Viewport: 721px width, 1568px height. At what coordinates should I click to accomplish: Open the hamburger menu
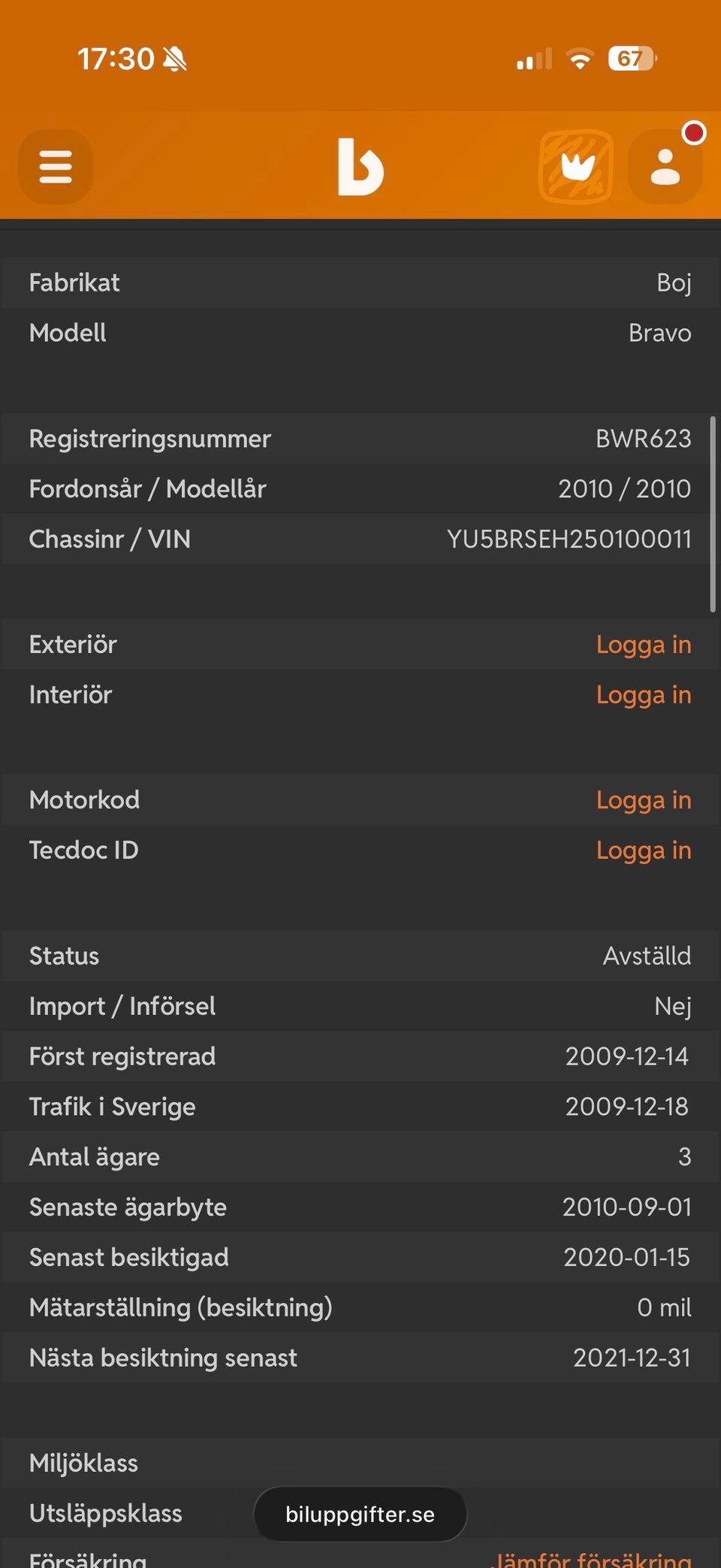click(56, 166)
